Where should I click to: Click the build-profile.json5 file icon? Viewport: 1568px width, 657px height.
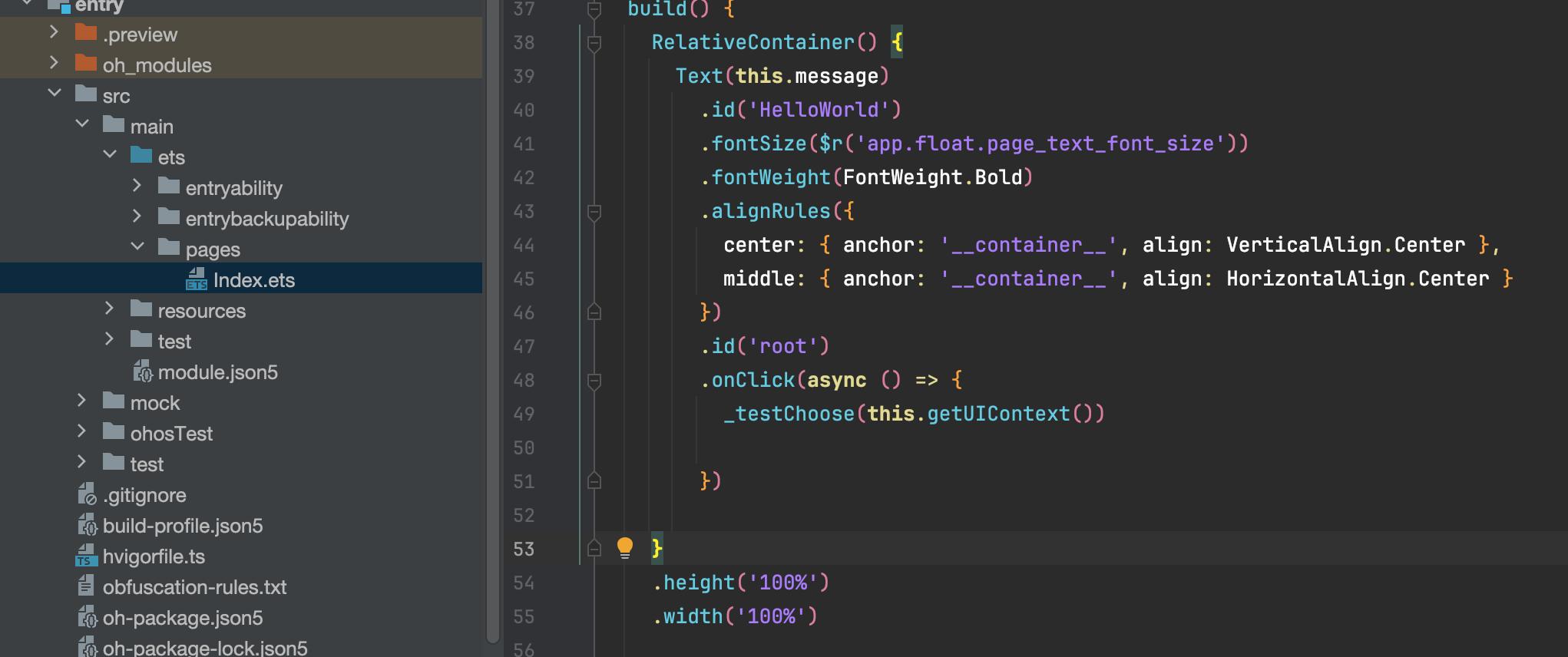tap(87, 526)
